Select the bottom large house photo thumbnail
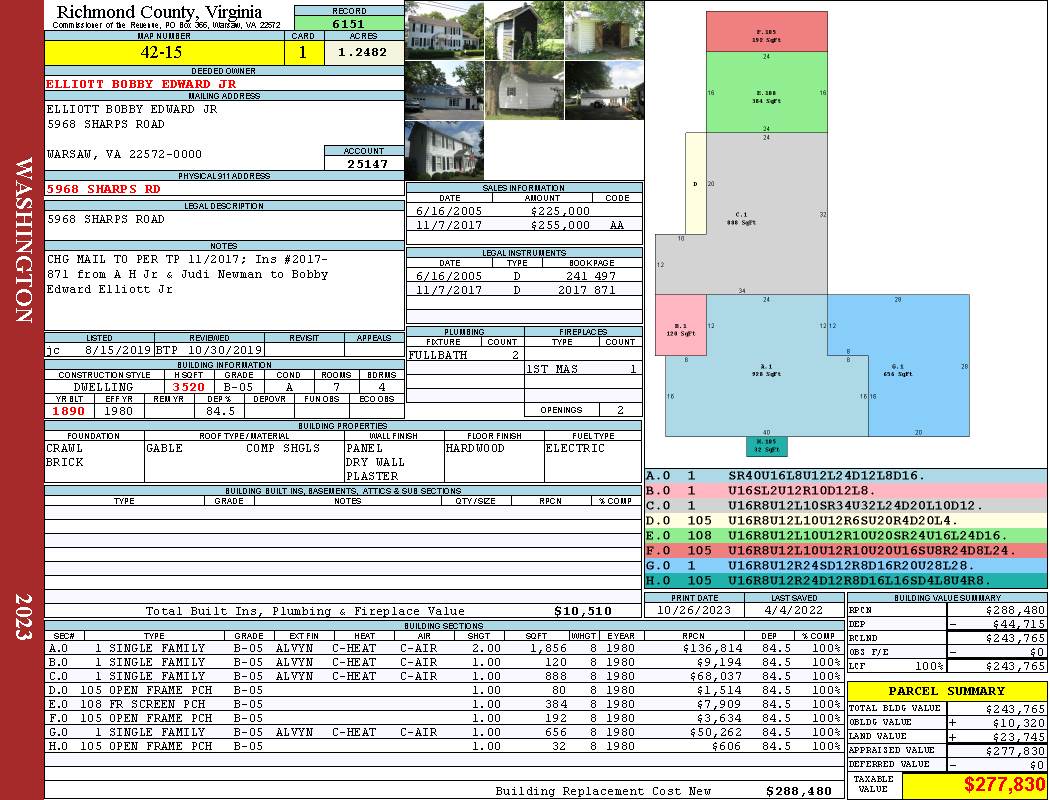The height and width of the screenshot is (800, 1050). (444, 150)
